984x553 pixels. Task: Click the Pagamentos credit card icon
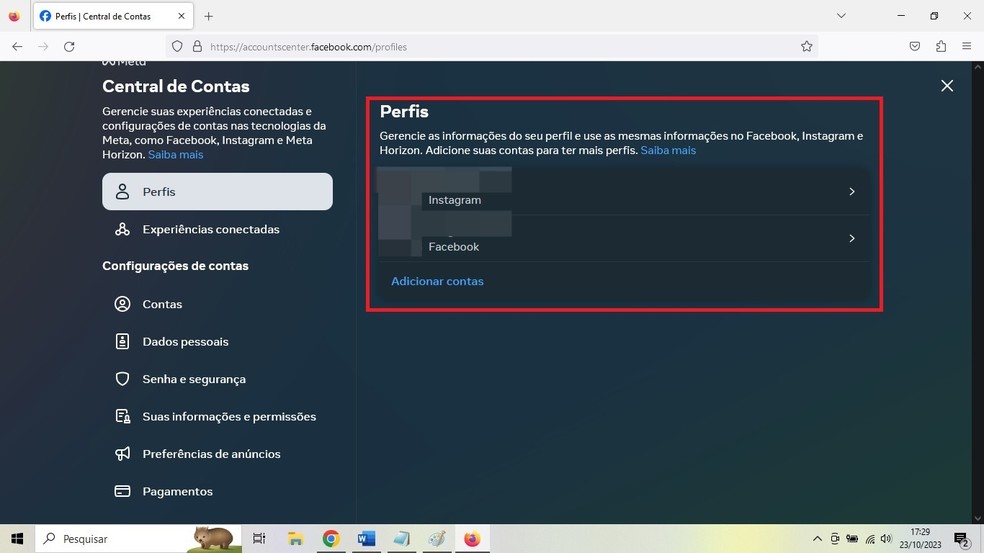tap(122, 491)
